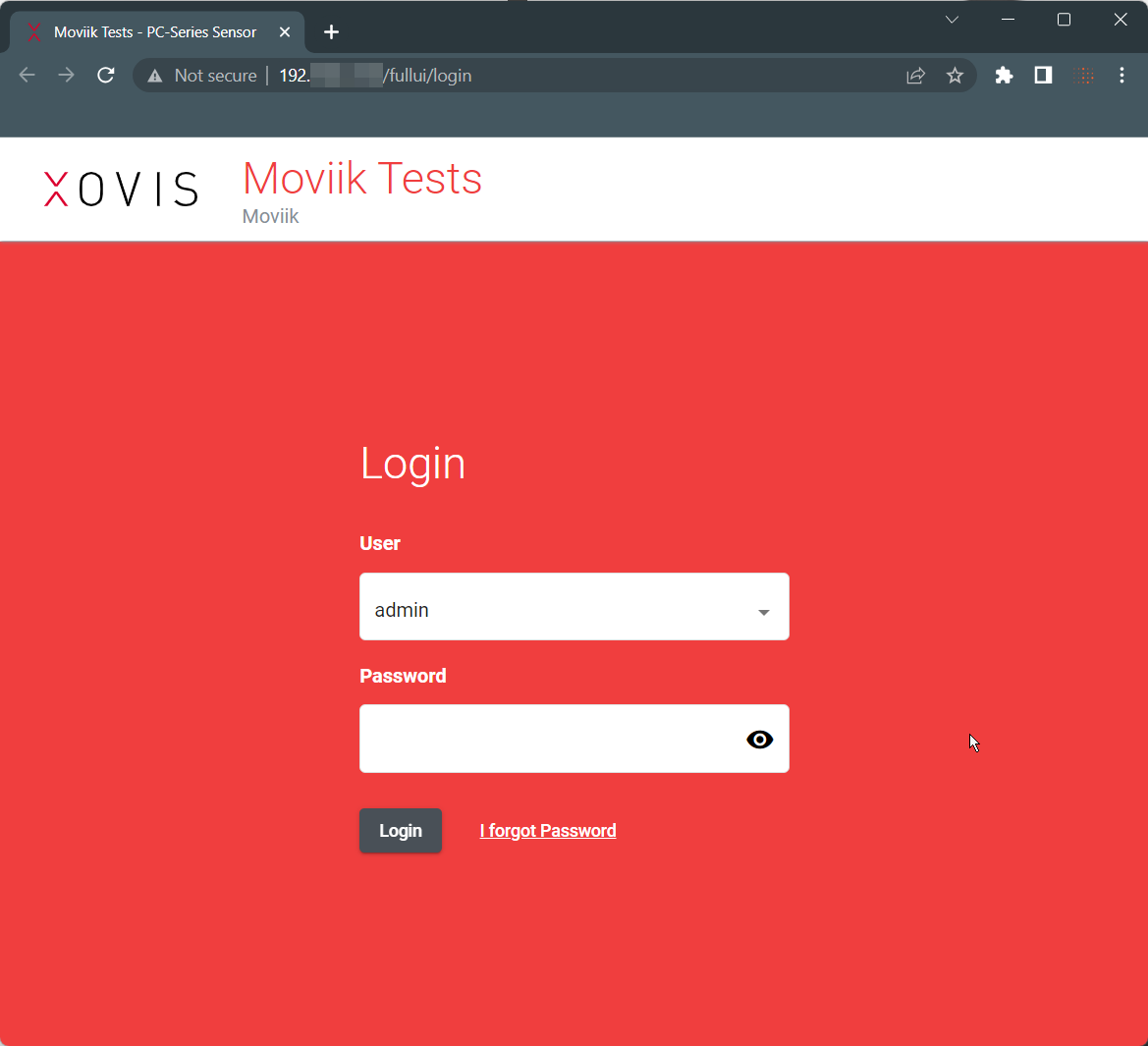Share this page via the share icon
The height and width of the screenshot is (1046, 1148).
tap(916, 76)
